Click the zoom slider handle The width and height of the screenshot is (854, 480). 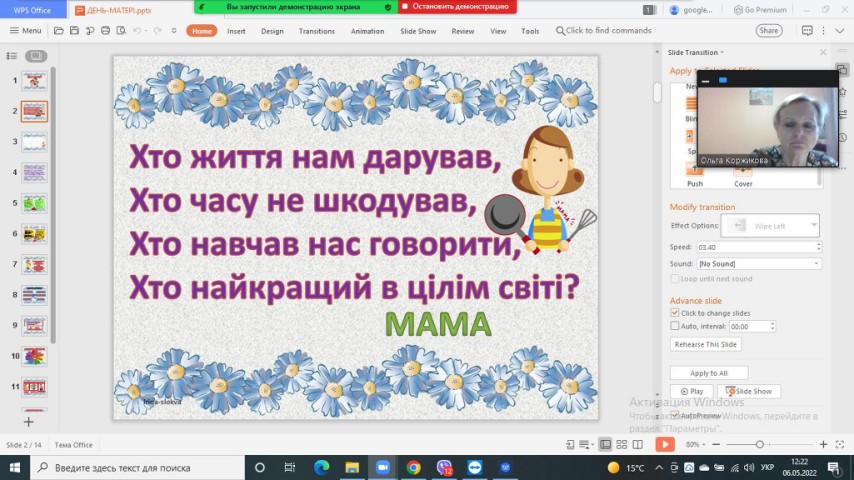(760, 444)
